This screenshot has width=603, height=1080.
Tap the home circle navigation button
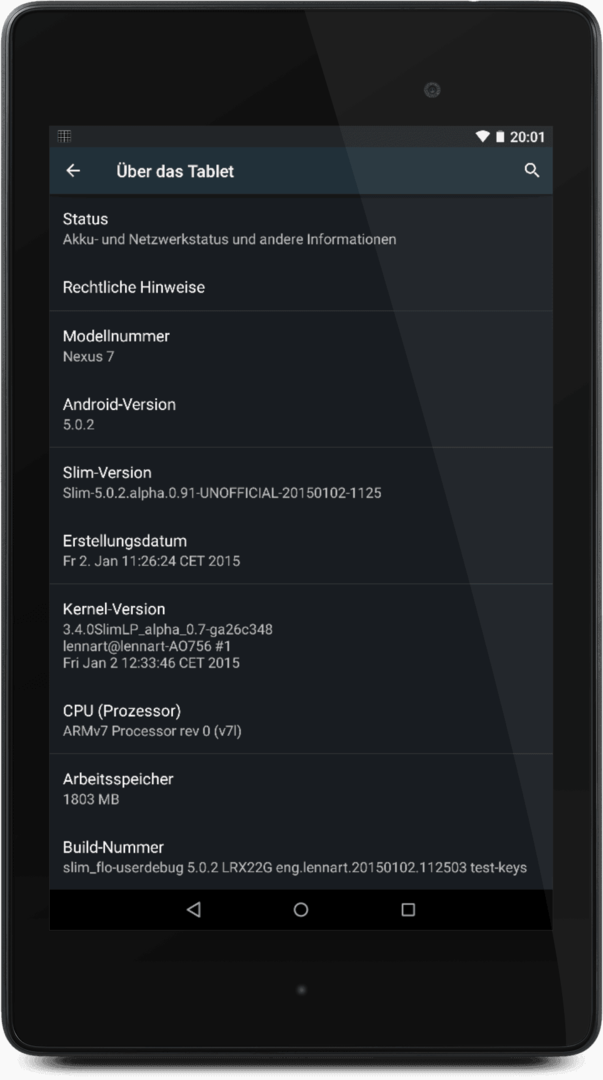tap(301, 909)
